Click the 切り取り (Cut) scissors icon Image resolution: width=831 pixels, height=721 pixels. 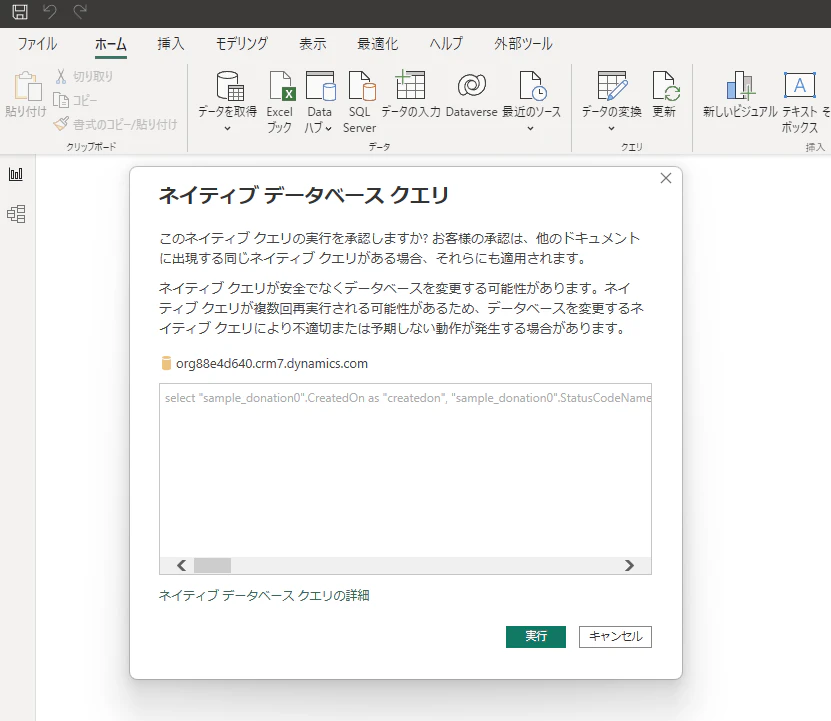61,76
